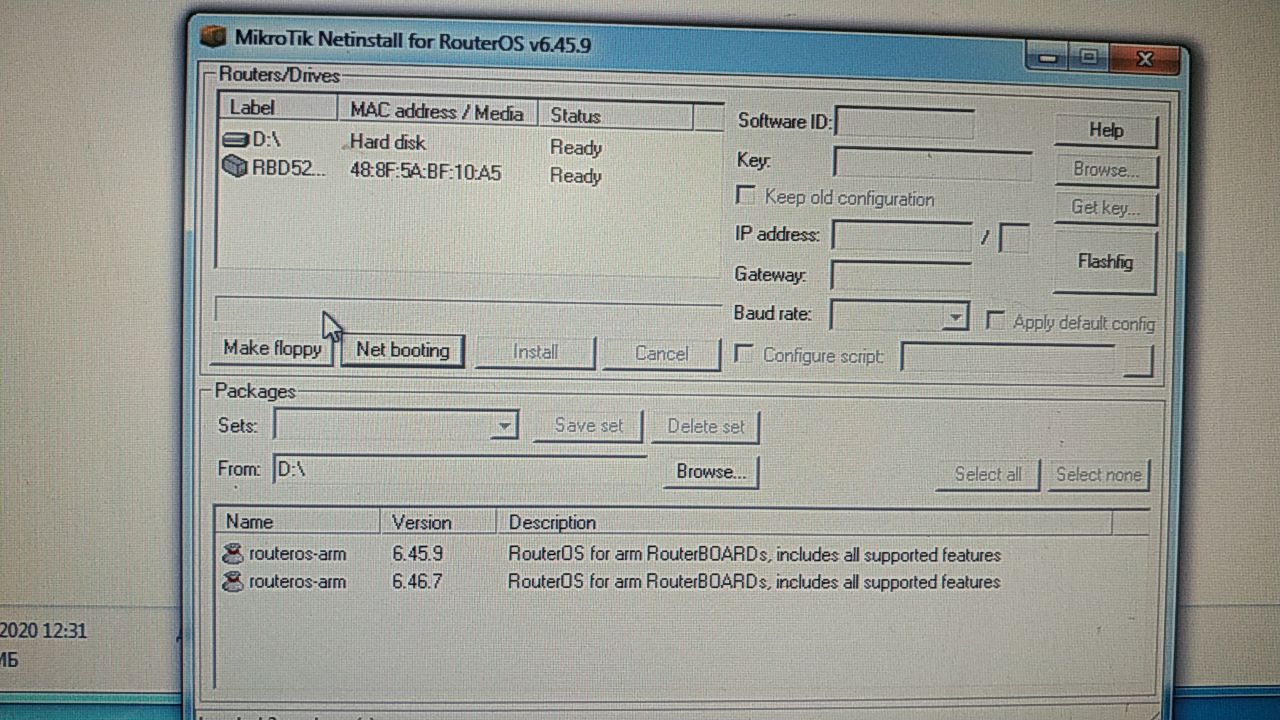
Task: Click the netmask field after the slash
Action: tap(1014, 239)
